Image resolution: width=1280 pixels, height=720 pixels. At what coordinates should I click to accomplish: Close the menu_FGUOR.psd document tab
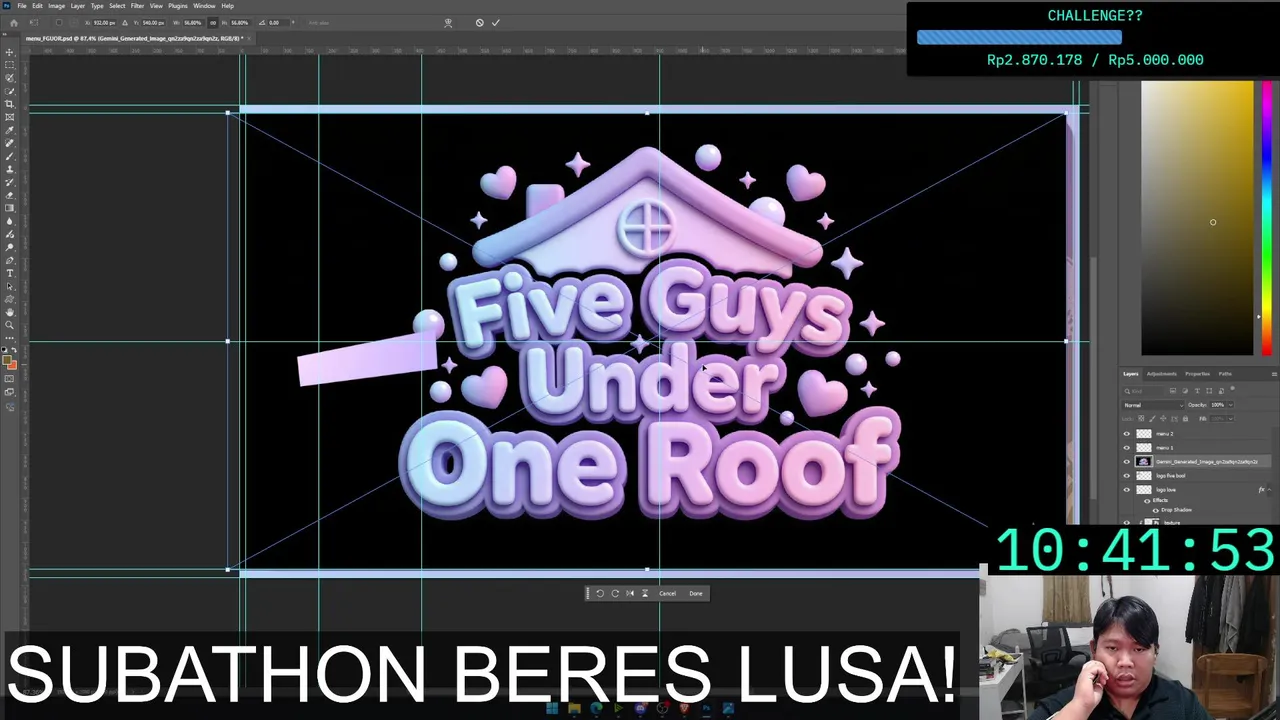[249, 38]
